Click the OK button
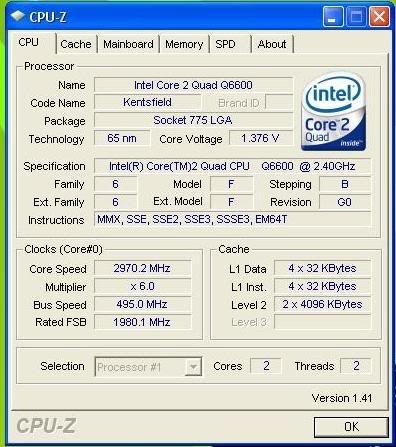The image size is (396, 447). 351,427
